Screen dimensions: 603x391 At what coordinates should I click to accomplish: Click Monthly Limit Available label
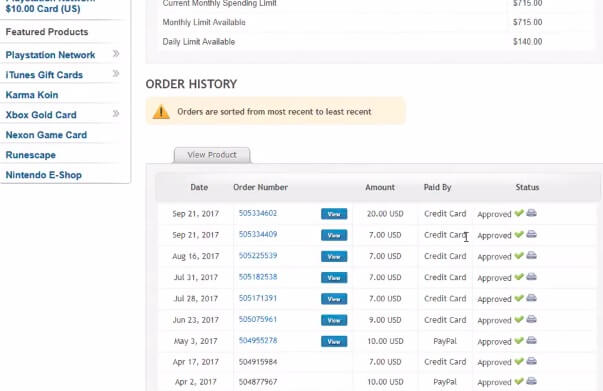point(204,22)
